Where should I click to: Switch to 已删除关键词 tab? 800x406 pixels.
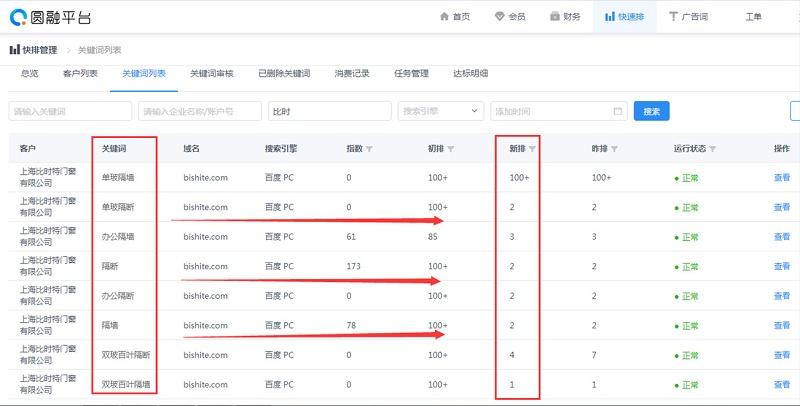283,74
